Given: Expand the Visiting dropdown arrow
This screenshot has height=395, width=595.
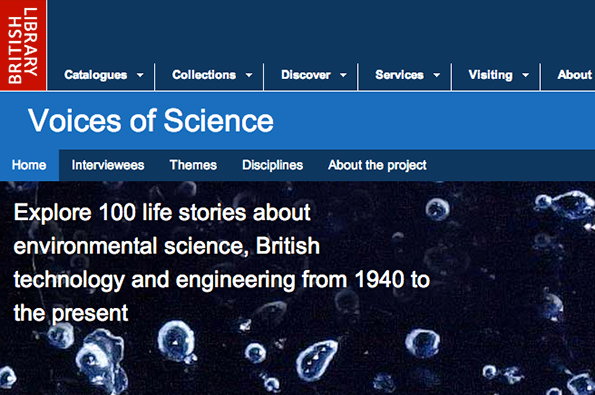Looking at the screenshot, I should click(526, 75).
